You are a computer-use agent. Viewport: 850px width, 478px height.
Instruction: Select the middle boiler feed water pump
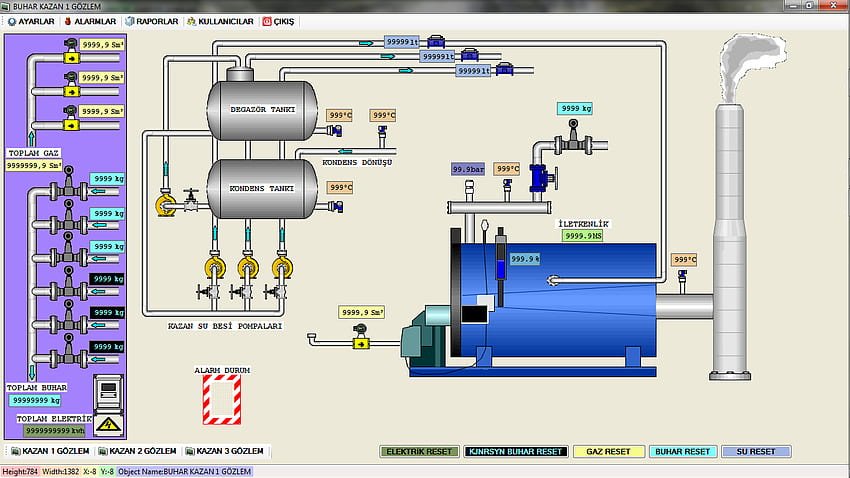click(x=248, y=267)
